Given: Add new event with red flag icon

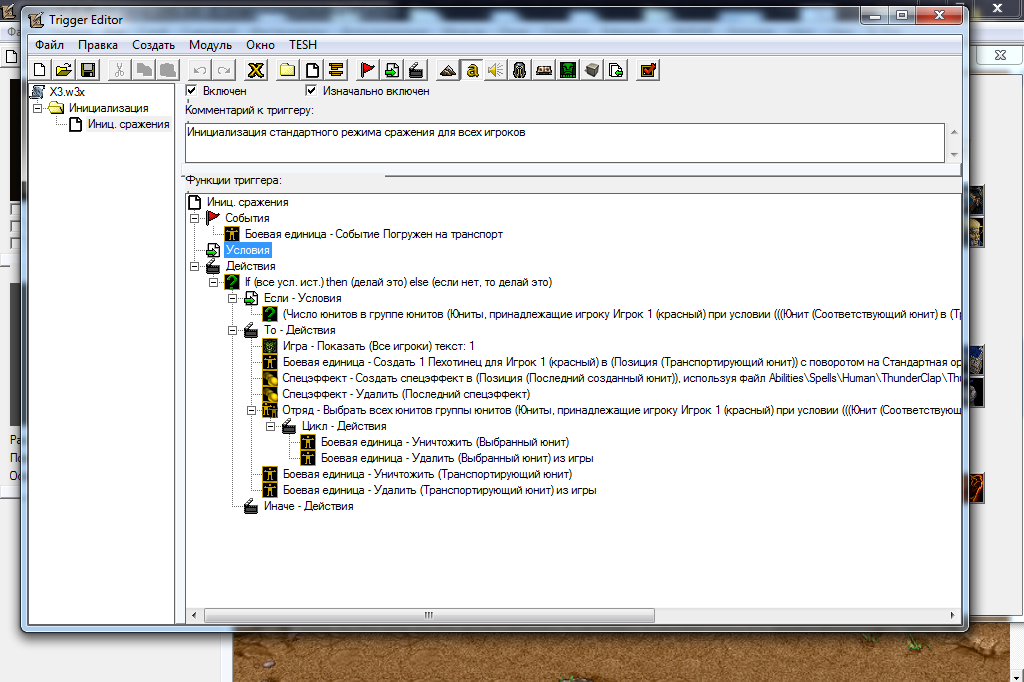Looking at the screenshot, I should pos(368,70).
